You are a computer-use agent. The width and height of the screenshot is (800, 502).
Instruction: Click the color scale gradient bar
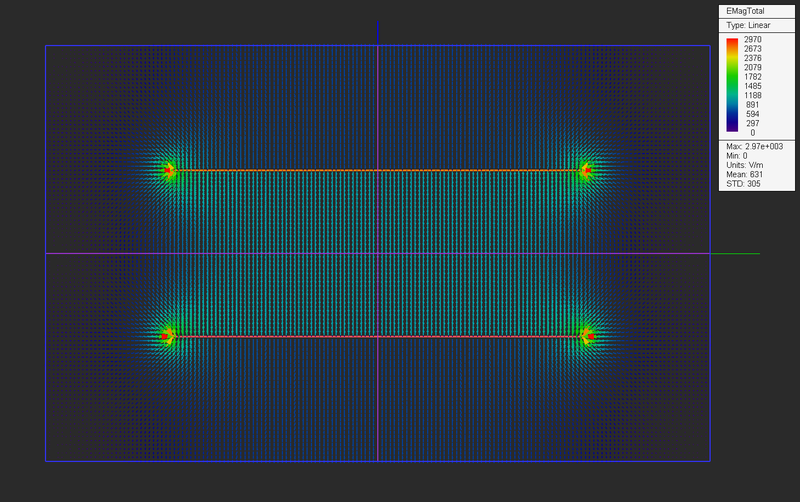click(x=732, y=85)
